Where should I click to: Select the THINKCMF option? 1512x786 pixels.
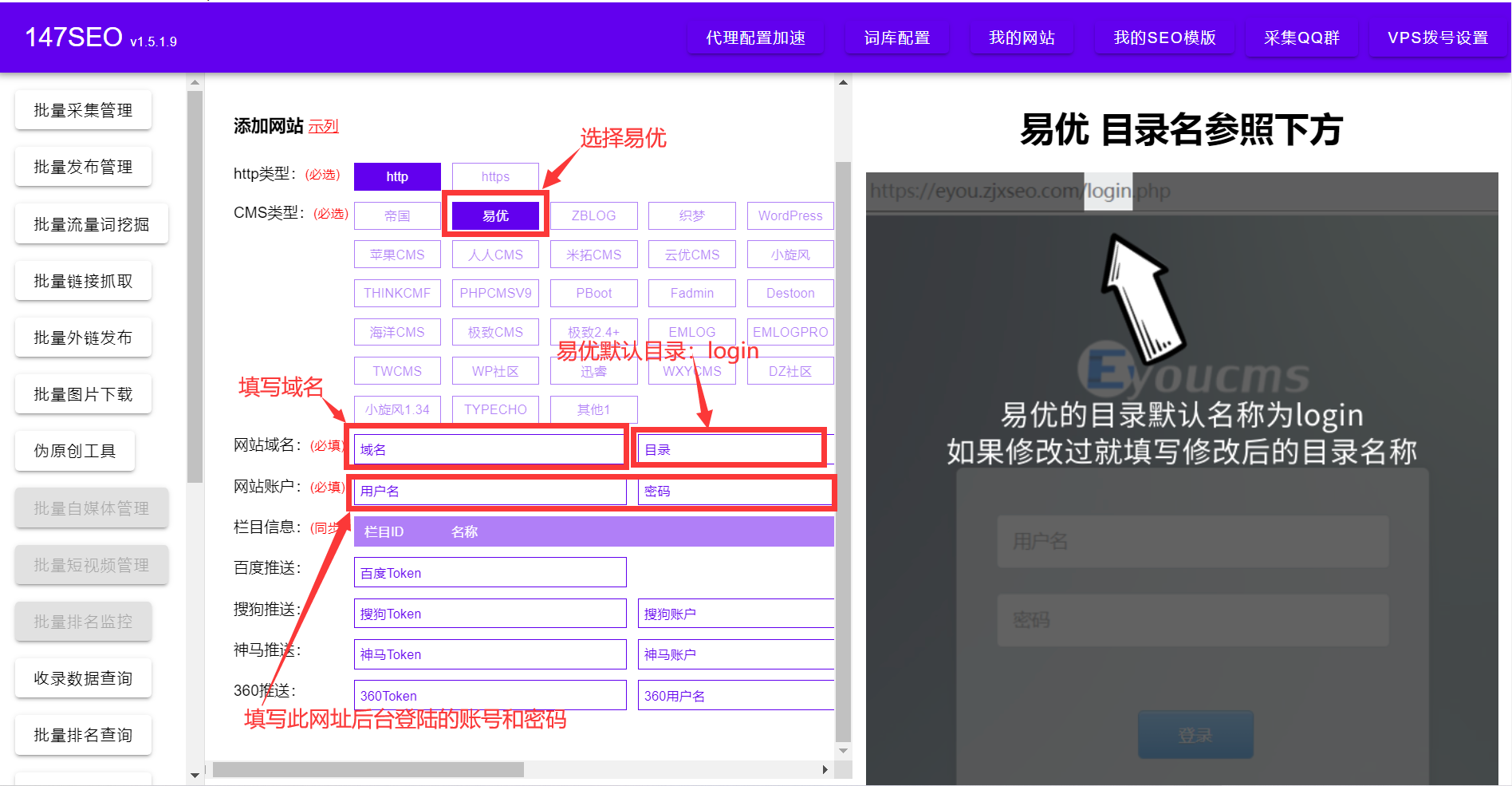tap(397, 293)
